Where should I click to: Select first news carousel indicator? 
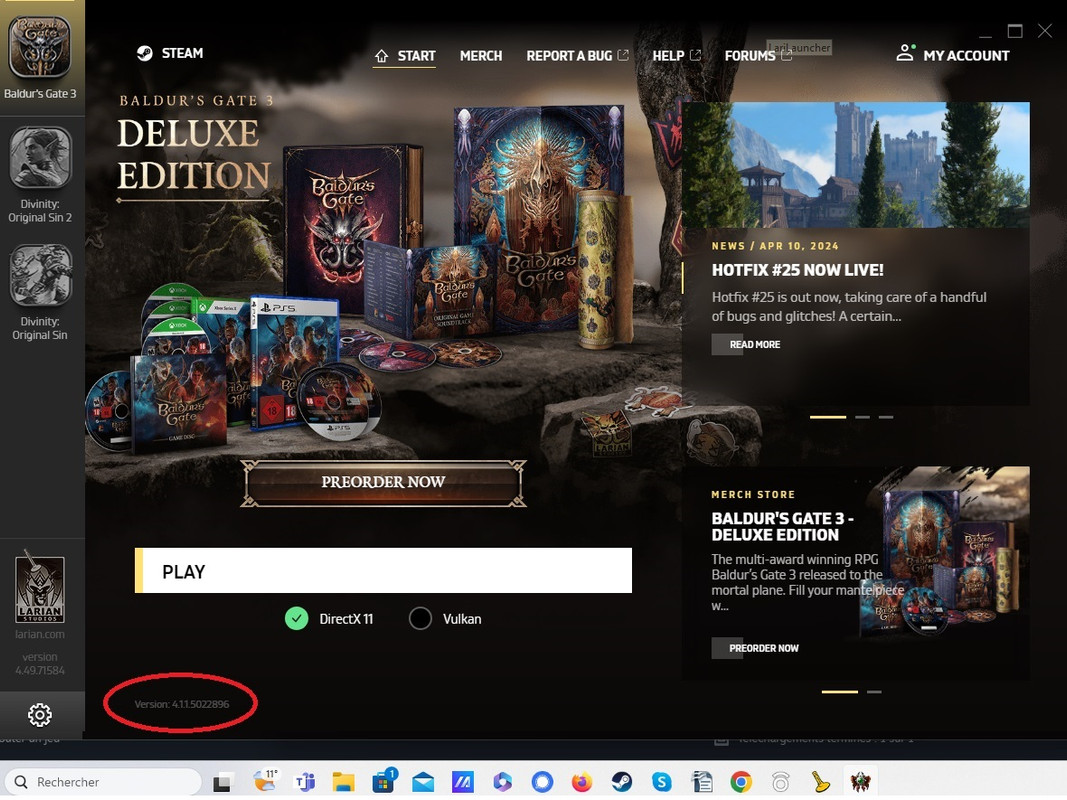827,417
